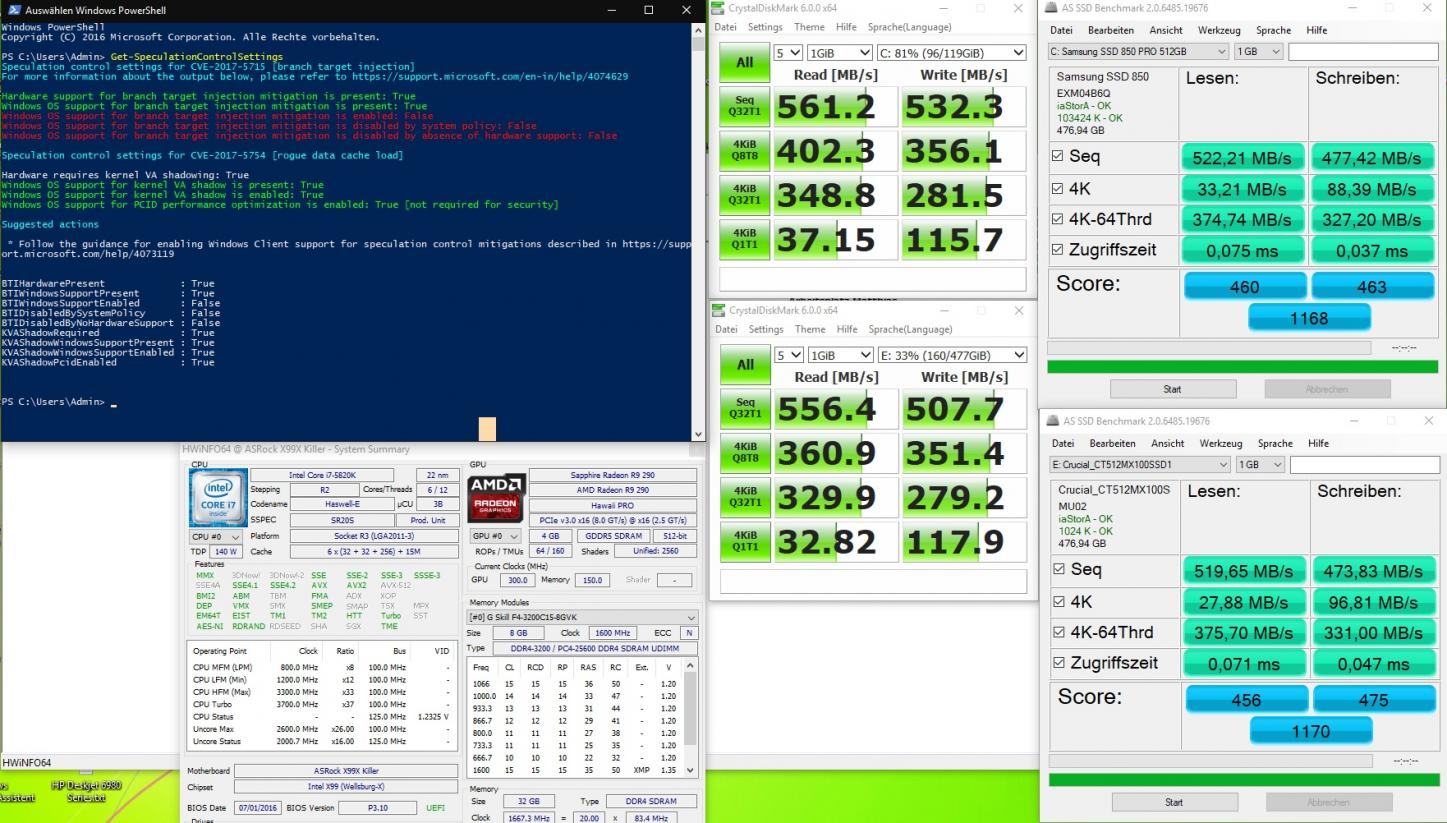Click the AMD Radeon Graphics logo in HWiNFO64

[496, 496]
